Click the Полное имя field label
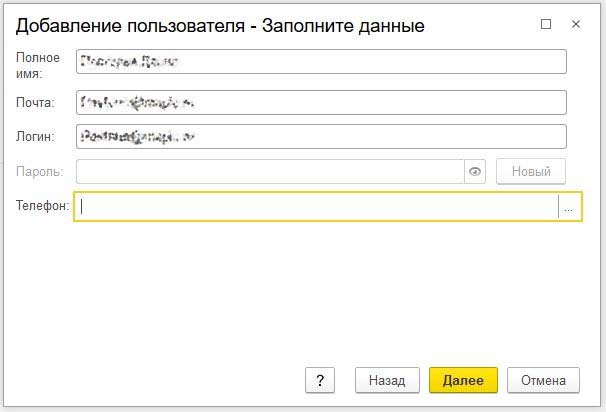The width and height of the screenshot is (606, 412). click(38, 66)
